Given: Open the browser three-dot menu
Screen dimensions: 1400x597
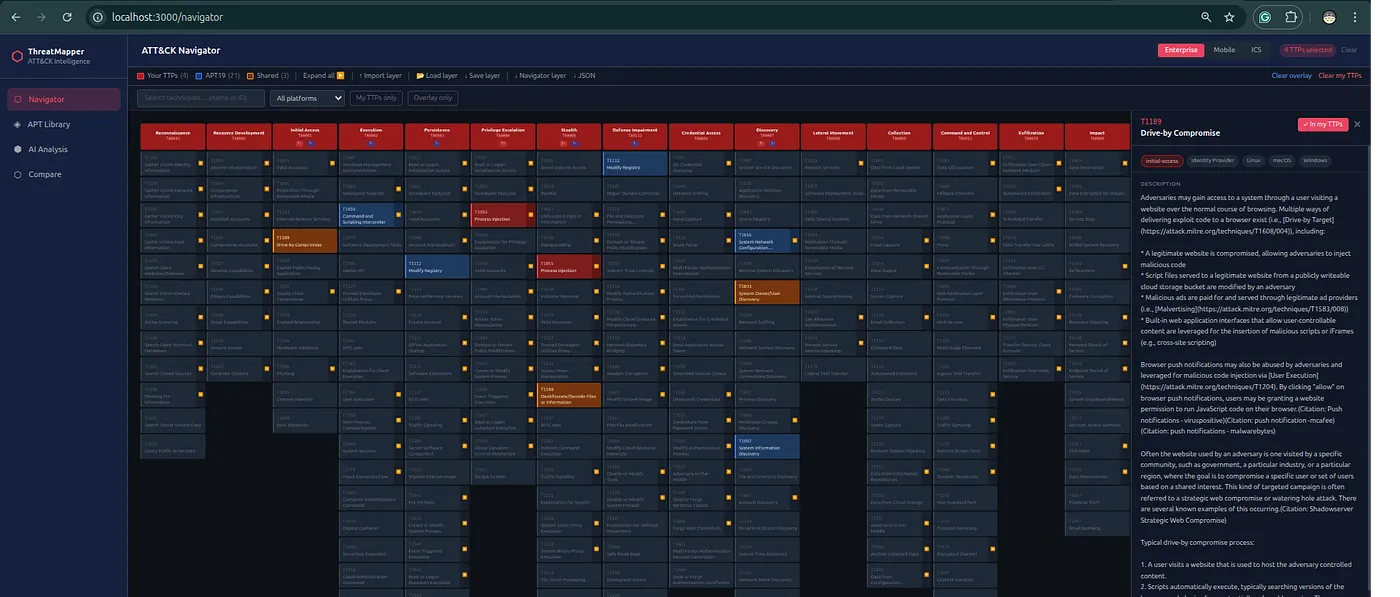Looking at the screenshot, I should click(x=1356, y=17).
